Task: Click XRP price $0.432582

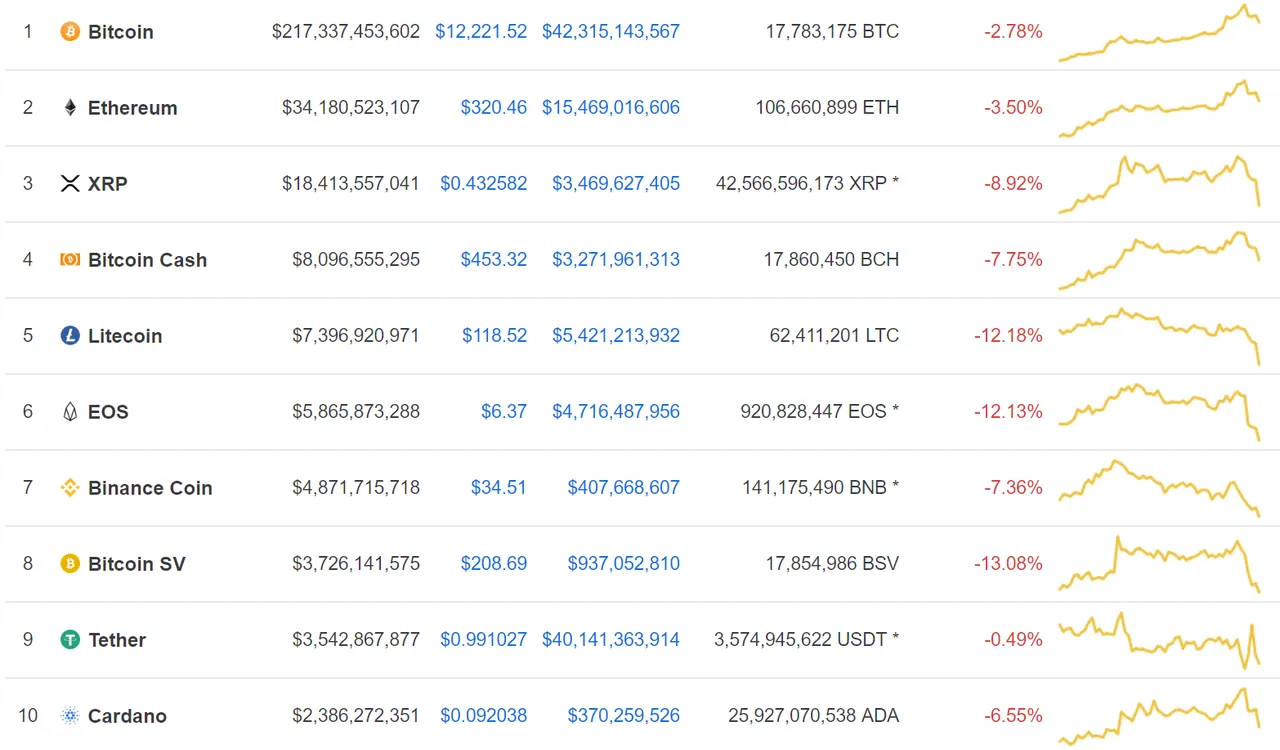Action: pyautogui.click(x=484, y=184)
